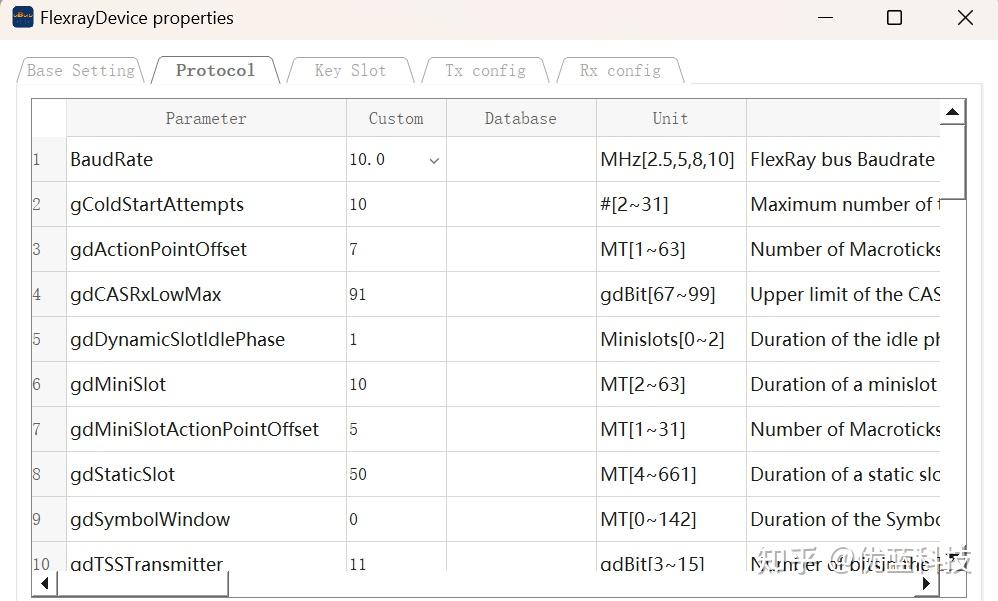
Task: Edit the gdActionPointOffset custom value field
Action: 396,250
